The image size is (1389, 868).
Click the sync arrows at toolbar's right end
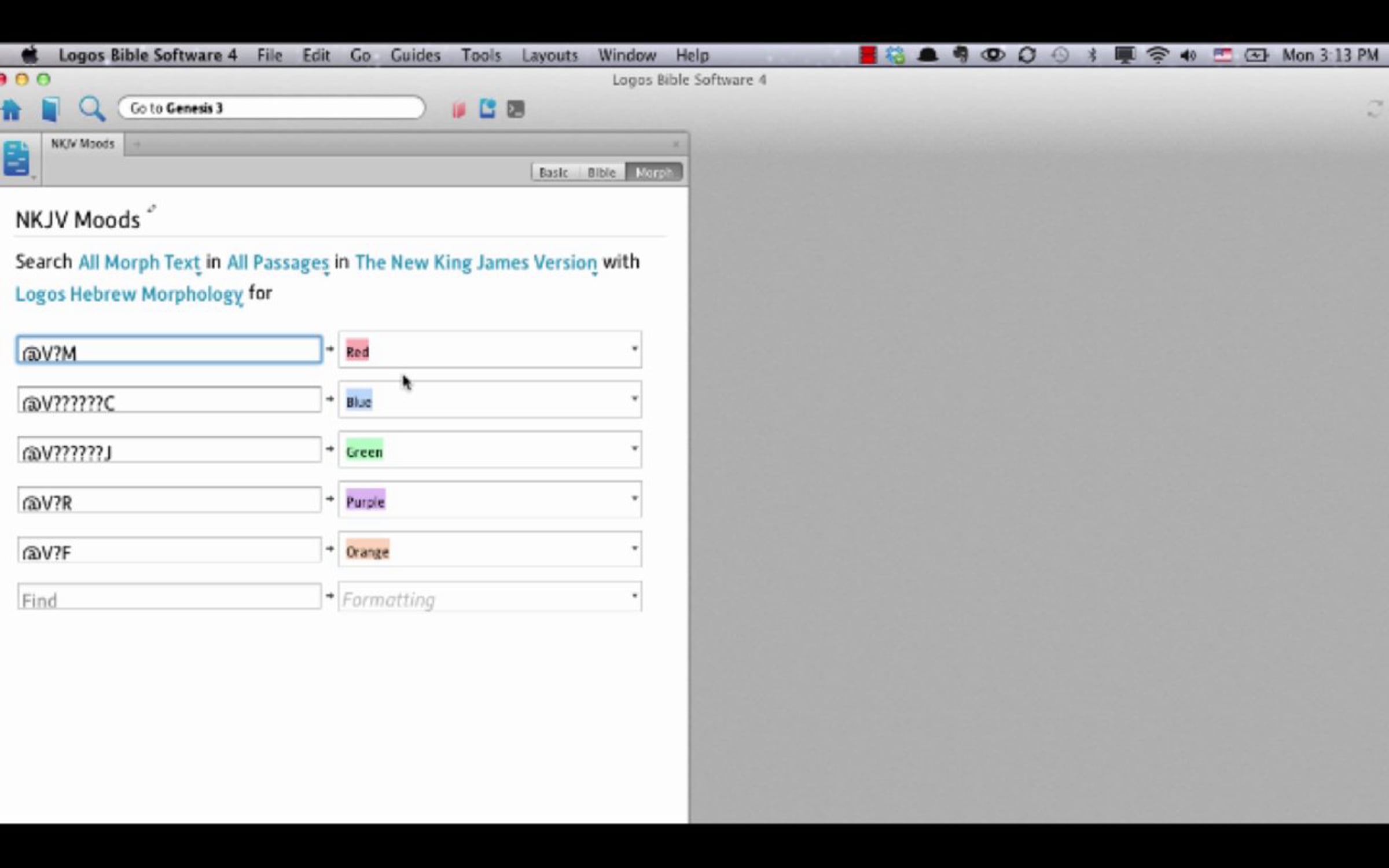pyautogui.click(x=1374, y=109)
